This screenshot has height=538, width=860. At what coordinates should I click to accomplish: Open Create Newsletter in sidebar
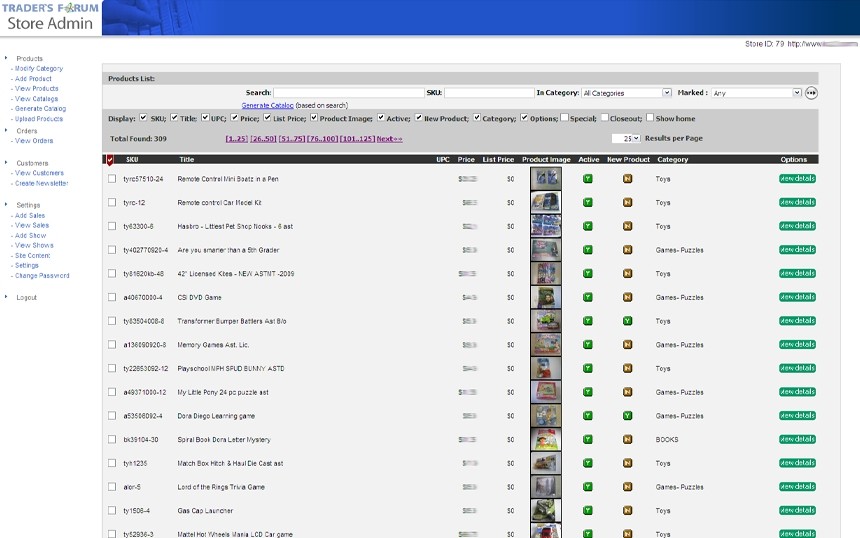pyautogui.click(x=42, y=183)
